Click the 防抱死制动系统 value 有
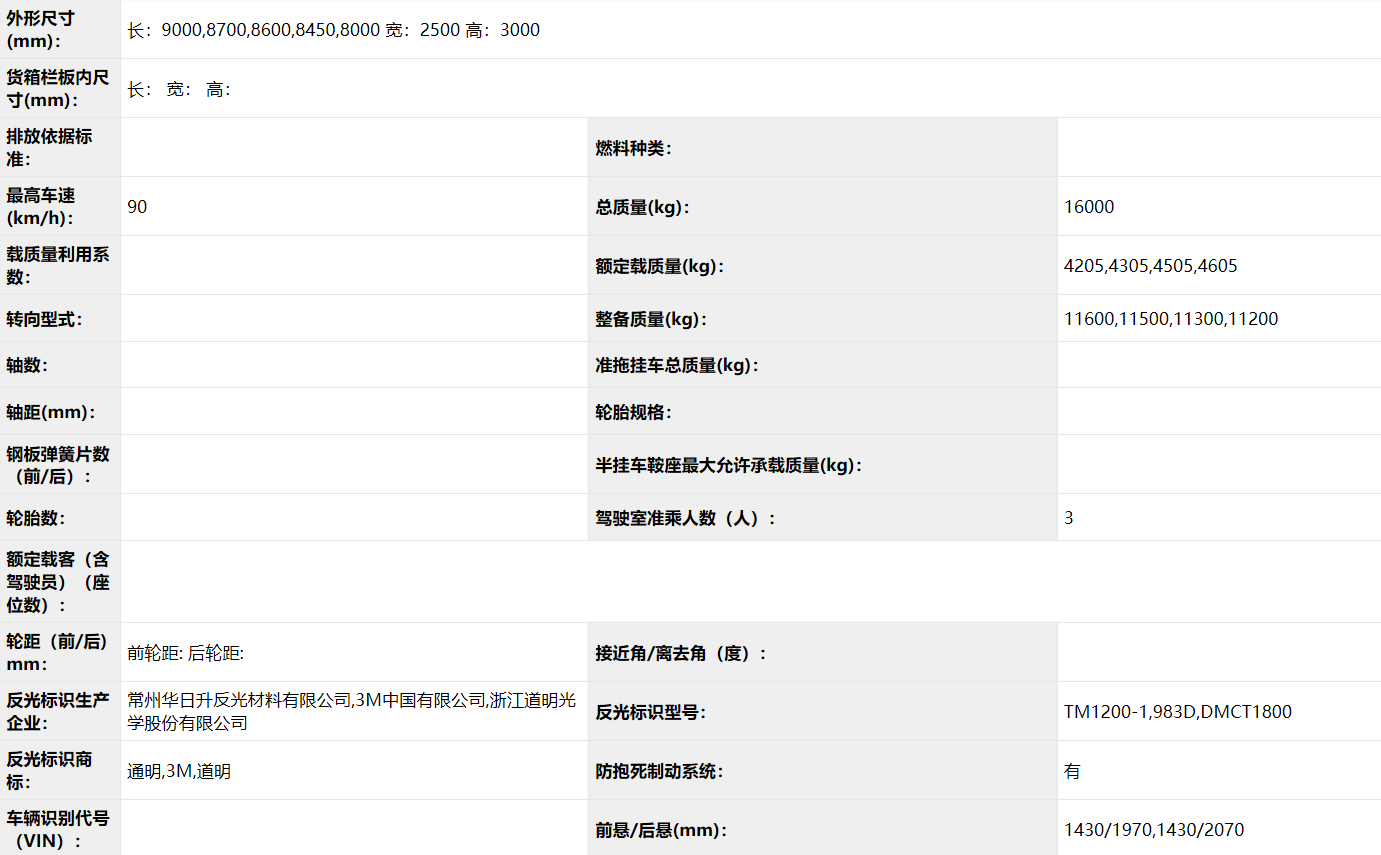Image resolution: width=1381 pixels, height=855 pixels. [1072, 771]
